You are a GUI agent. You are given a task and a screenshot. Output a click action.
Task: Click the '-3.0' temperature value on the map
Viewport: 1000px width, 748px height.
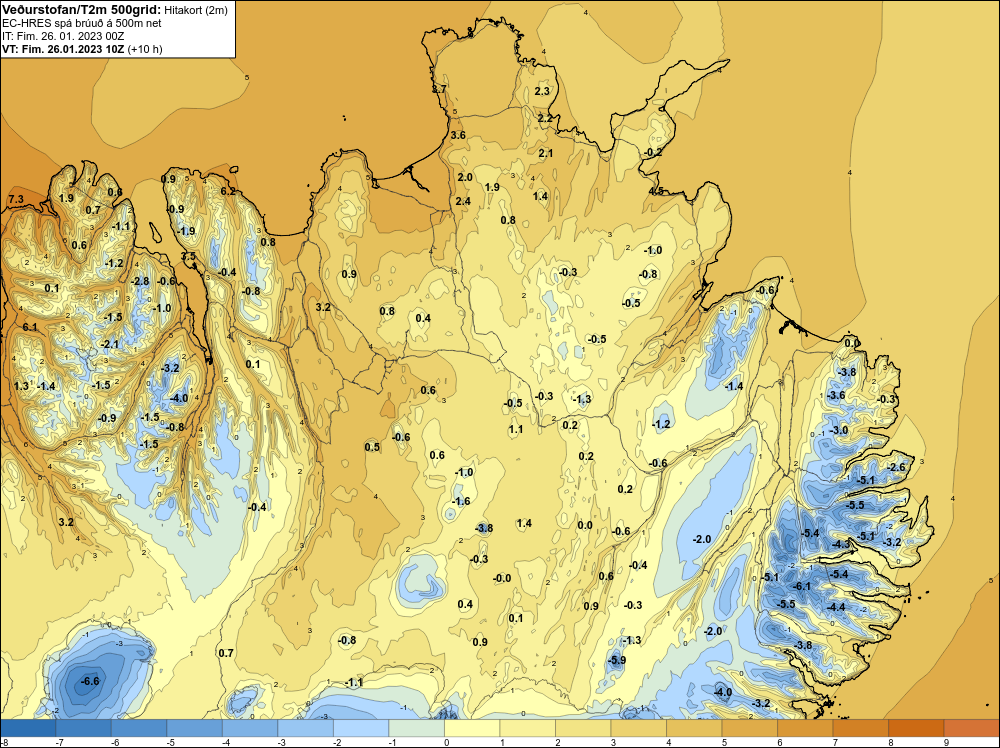(839, 430)
